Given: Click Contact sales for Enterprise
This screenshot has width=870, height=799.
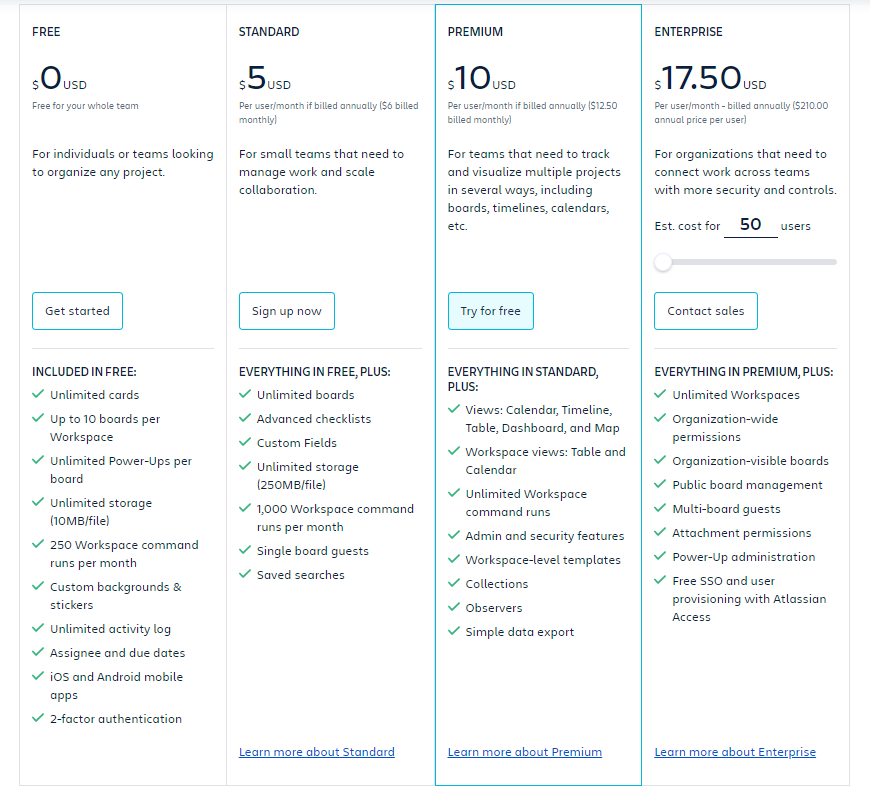Looking at the screenshot, I should 705,311.
